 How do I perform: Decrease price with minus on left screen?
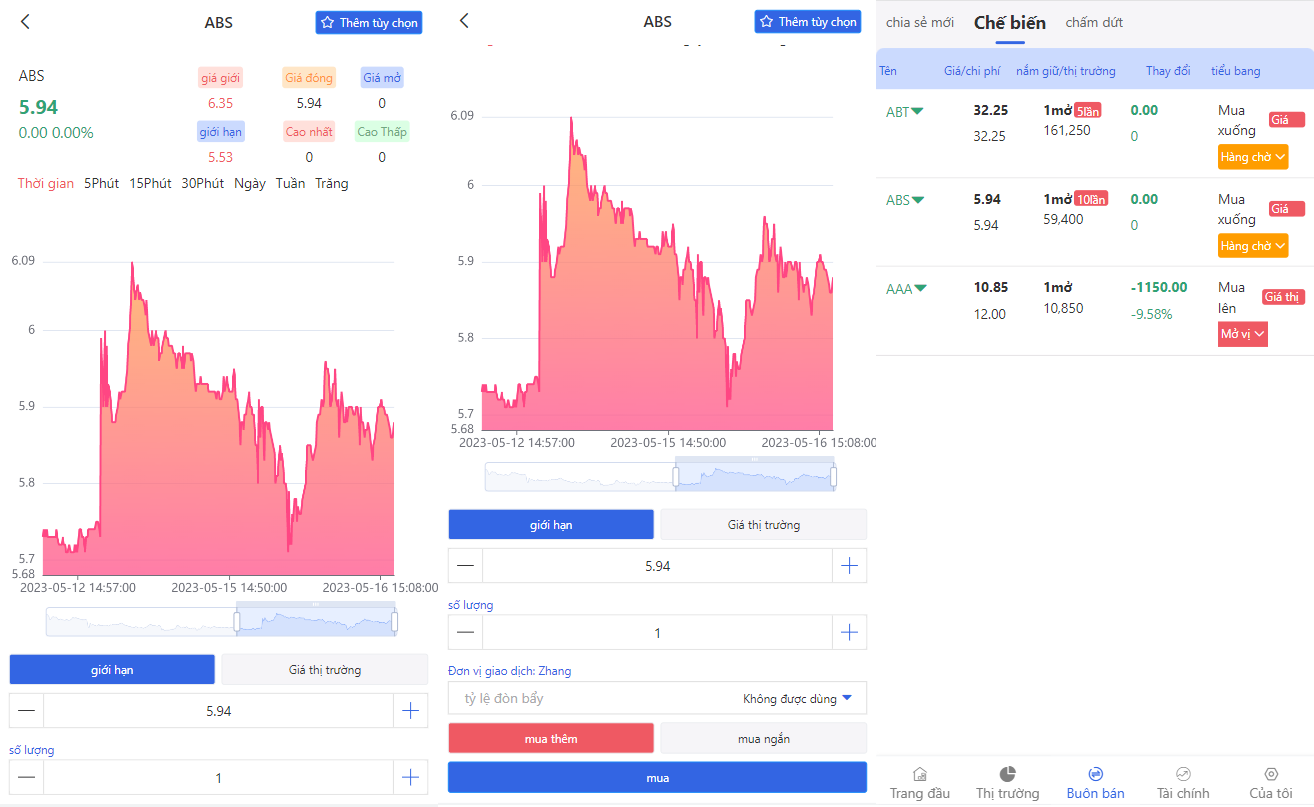click(27, 711)
